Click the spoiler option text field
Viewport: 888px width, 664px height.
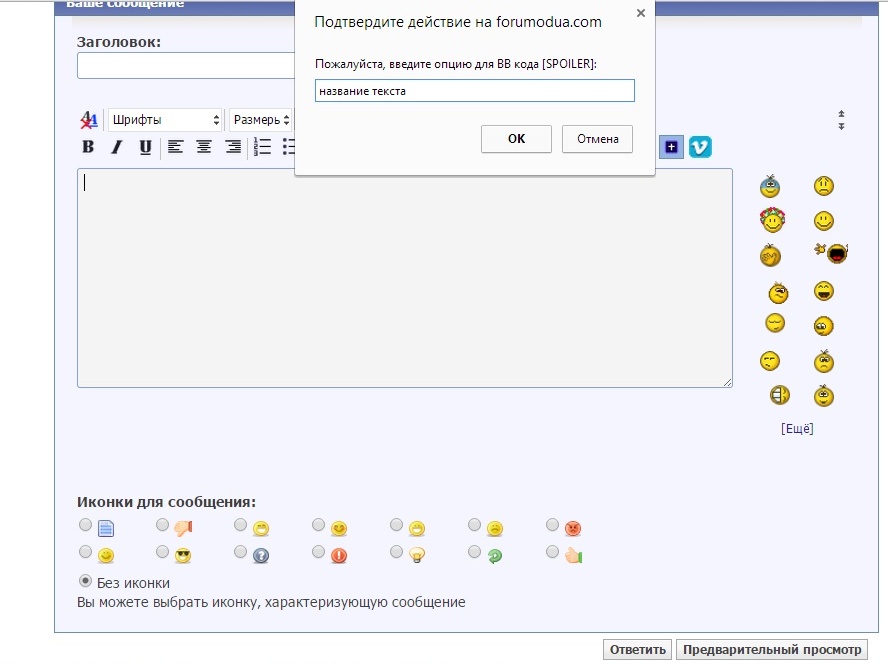[474, 91]
